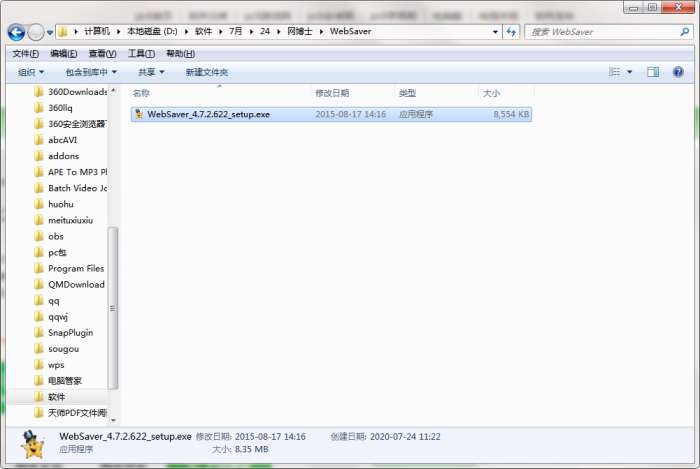Image resolution: width=700 pixels, height=469 pixels.
Task: Click 软件 breadcrumb in the address bar
Action: click(x=203, y=31)
